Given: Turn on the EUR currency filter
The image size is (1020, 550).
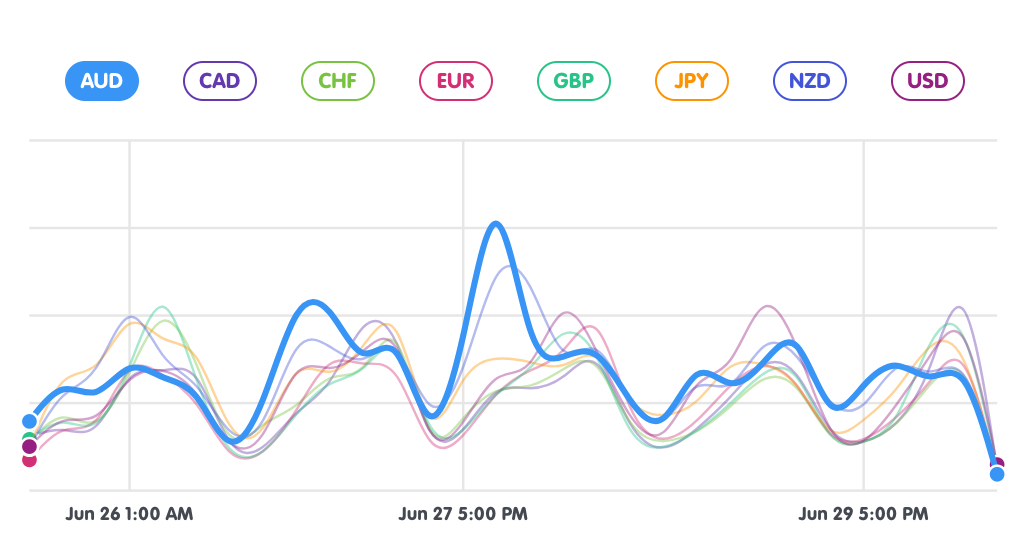Looking at the screenshot, I should coord(456,81).
